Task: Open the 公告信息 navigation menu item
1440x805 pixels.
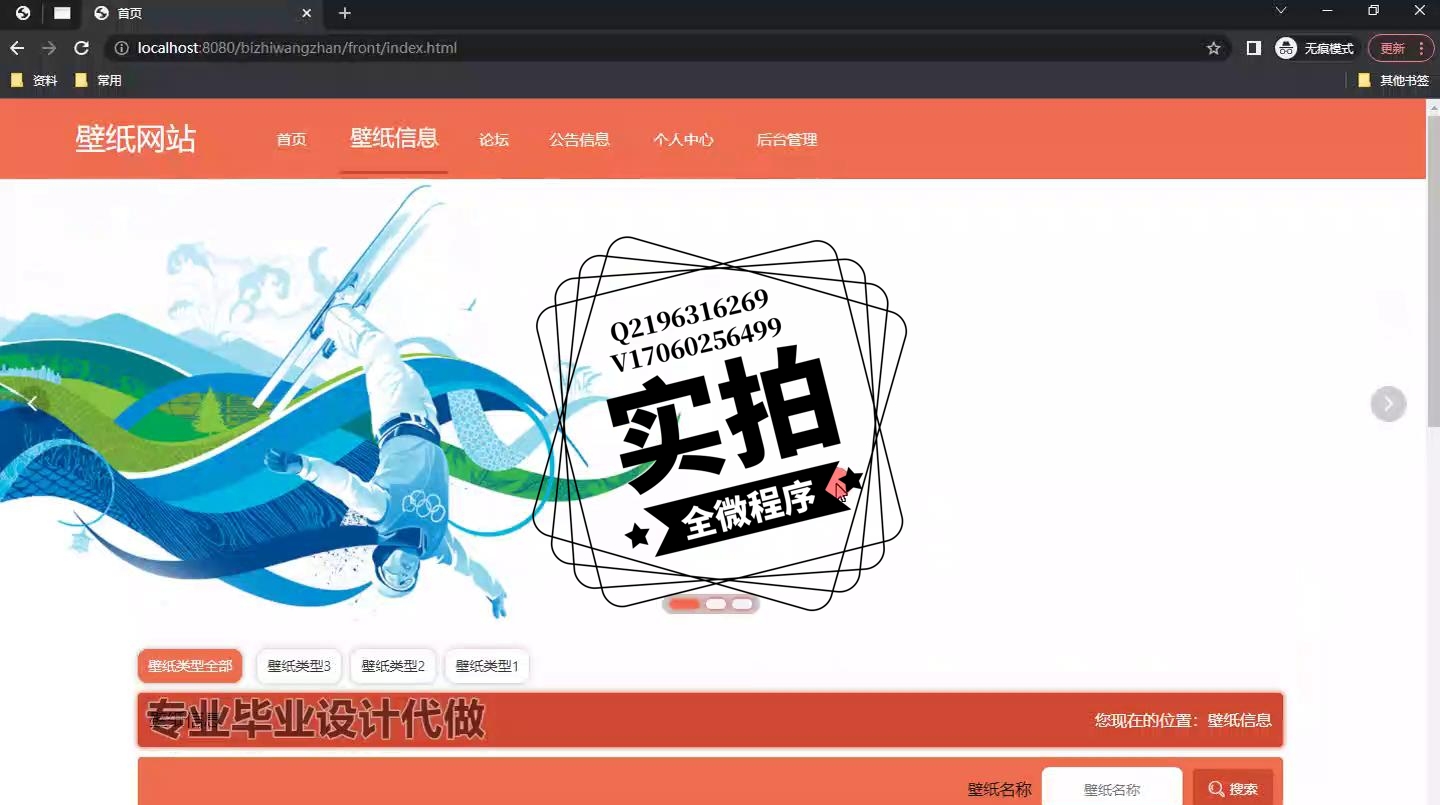Action: tap(580, 140)
